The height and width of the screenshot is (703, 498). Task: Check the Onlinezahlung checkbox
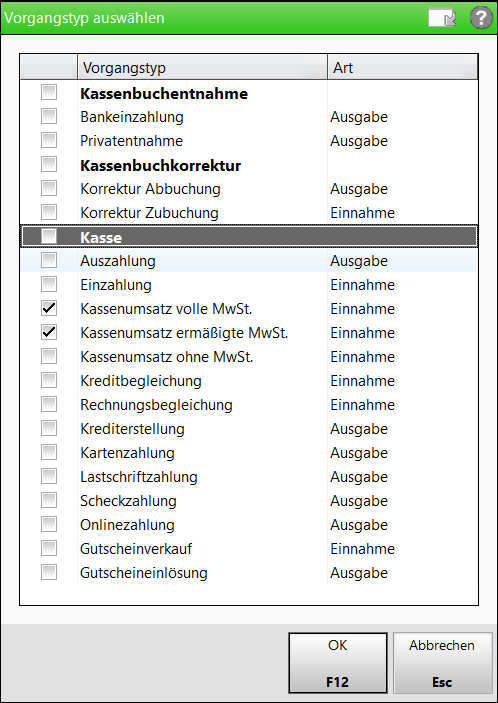49,524
